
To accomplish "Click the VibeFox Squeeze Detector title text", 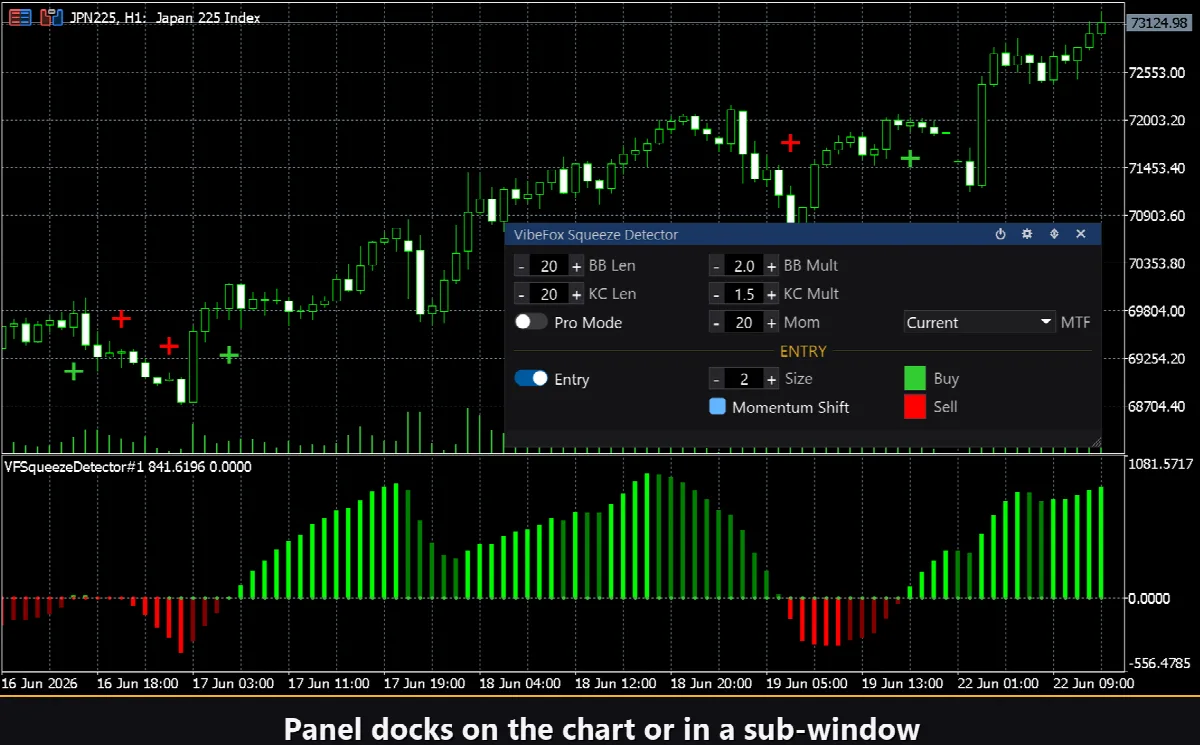I will 596,234.
